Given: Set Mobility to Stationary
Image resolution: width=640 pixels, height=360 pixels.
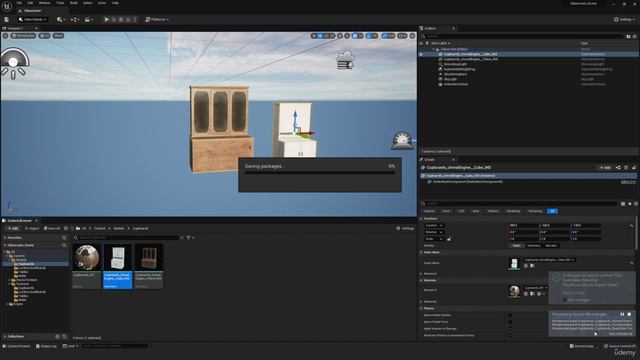Looking at the screenshot, I should [534, 246].
